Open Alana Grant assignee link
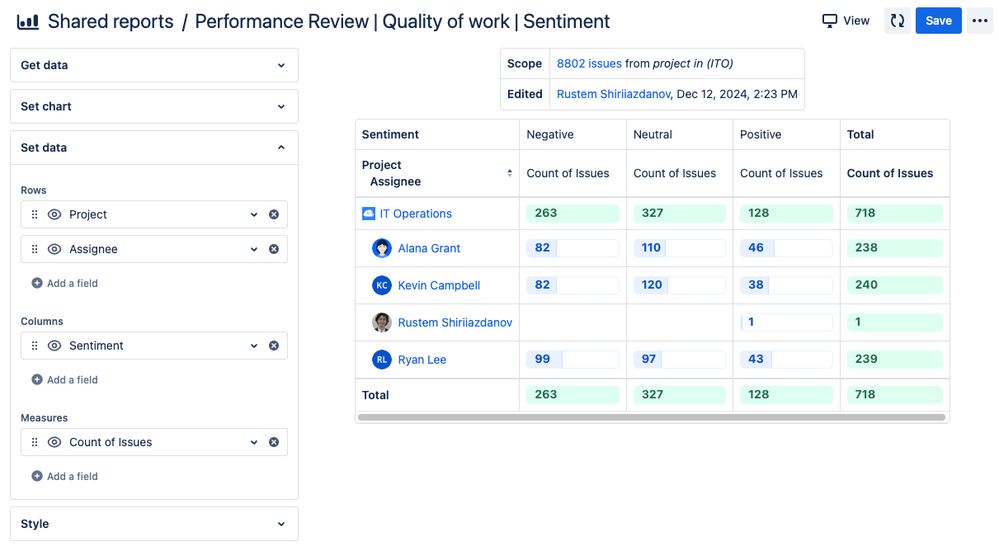999x555 pixels. click(x=429, y=249)
